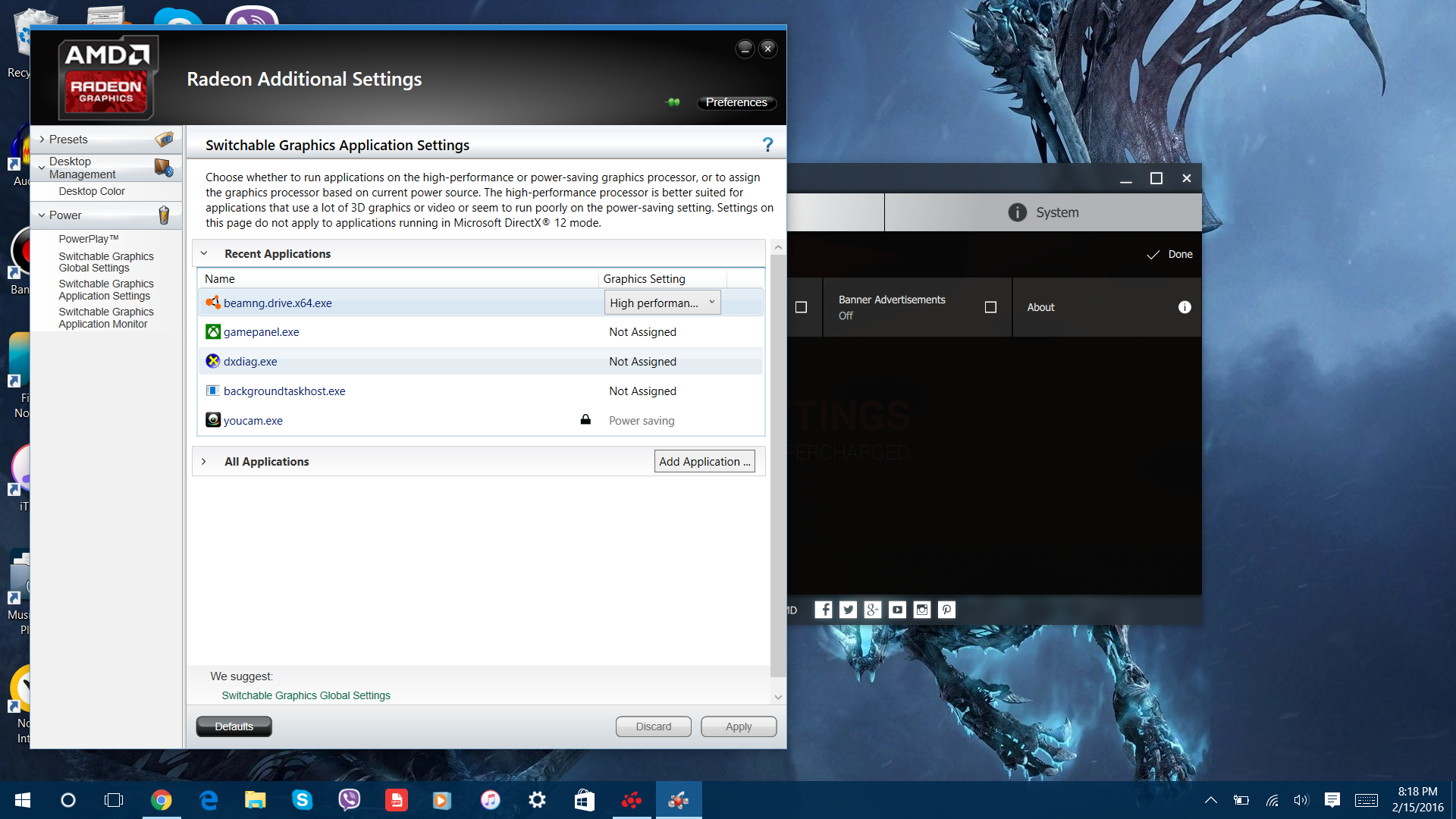Screen dimensions: 1456x819
Task: Open YouTube icon in the rear window
Action: [x=898, y=610]
